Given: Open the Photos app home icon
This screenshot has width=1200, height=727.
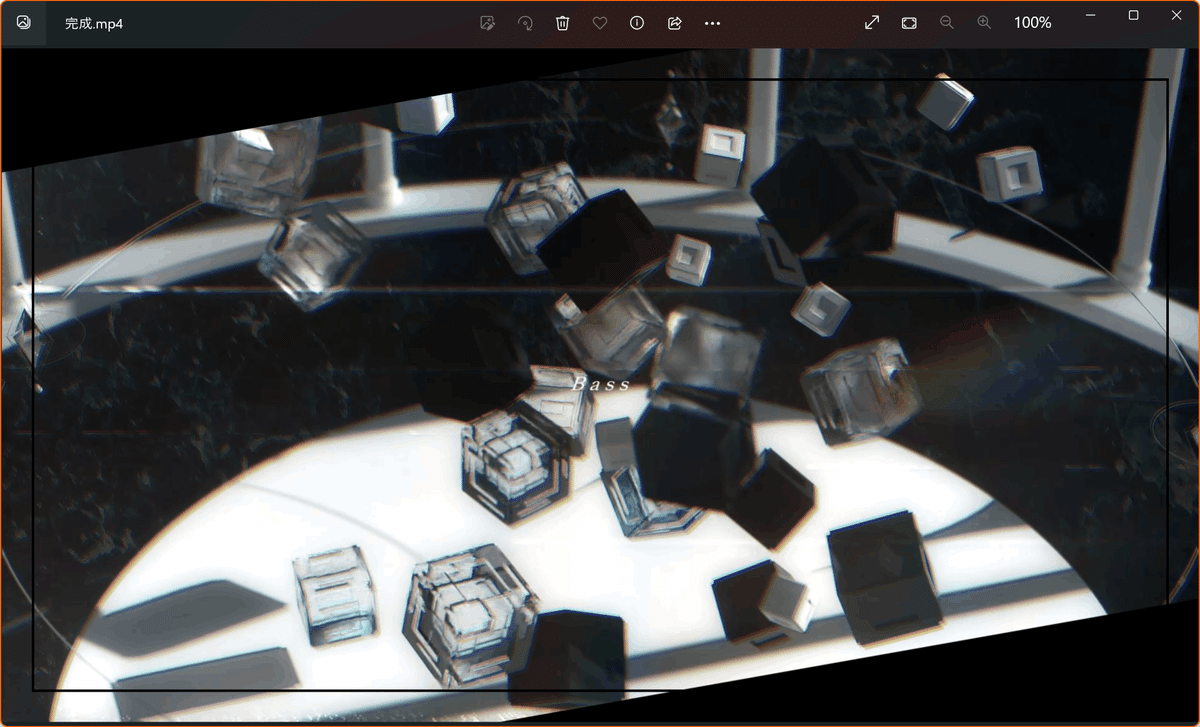Looking at the screenshot, I should 24,22.
